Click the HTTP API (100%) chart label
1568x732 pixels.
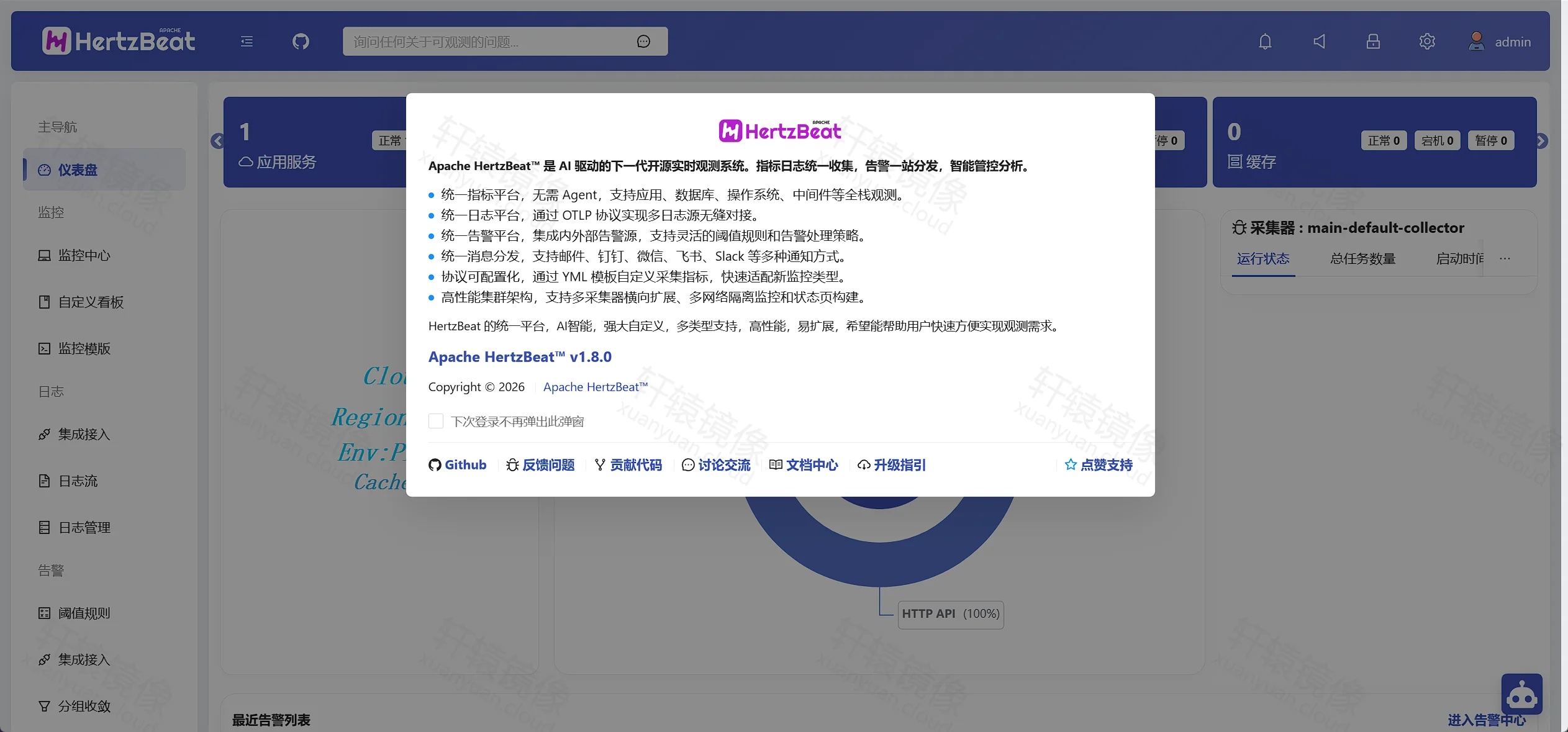point(951,614)
